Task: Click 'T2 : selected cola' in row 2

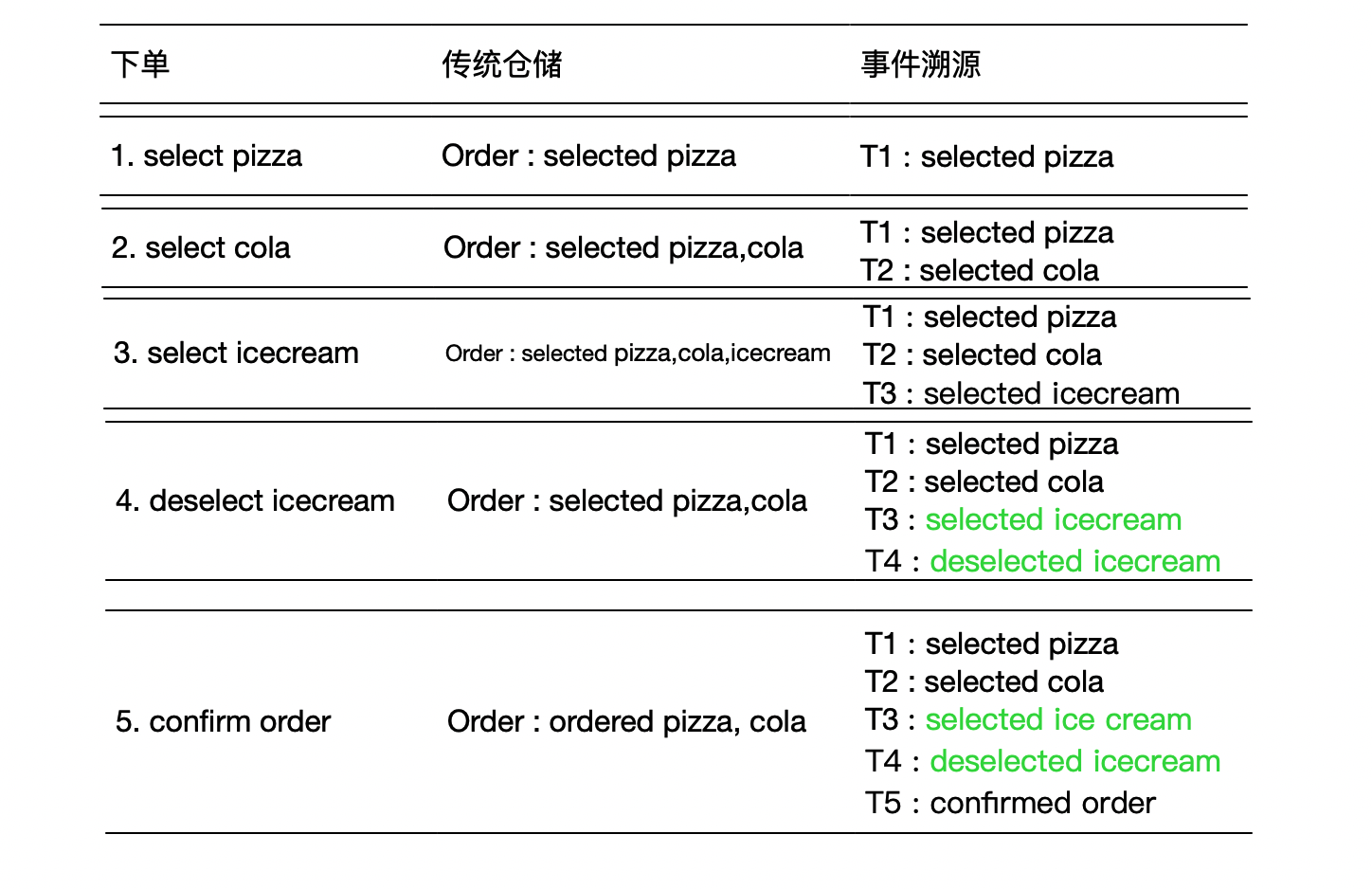Action: (x=980, y=270)
